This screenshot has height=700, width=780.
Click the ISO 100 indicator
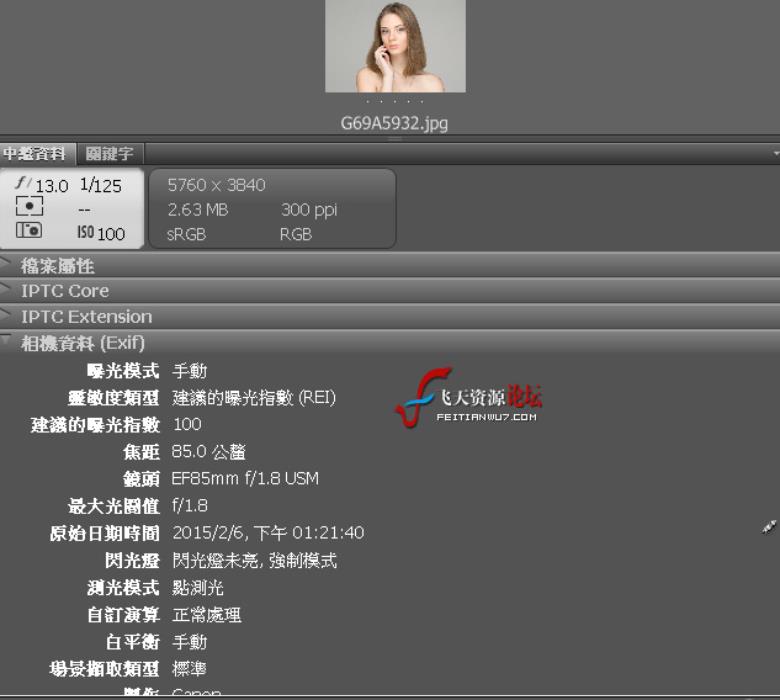(x=100, y=233)
